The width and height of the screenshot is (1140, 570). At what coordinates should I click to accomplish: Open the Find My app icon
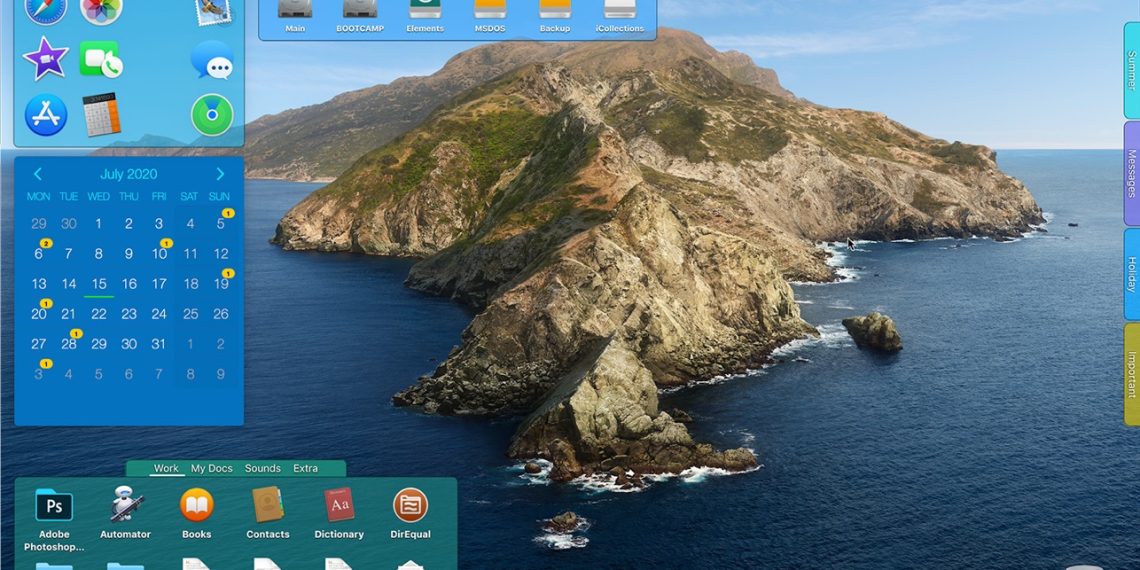point(212,115)
